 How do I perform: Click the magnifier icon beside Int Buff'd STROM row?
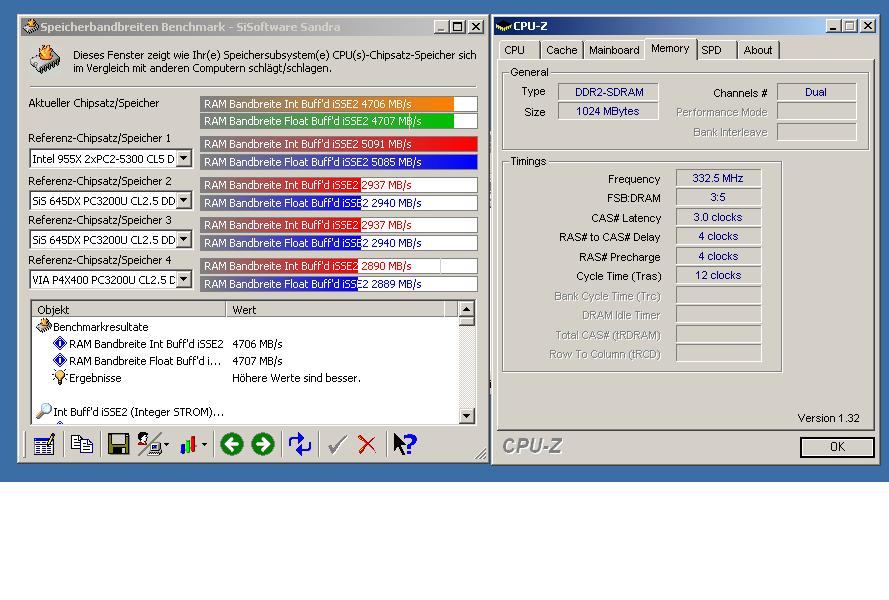[x=44, y=411]
